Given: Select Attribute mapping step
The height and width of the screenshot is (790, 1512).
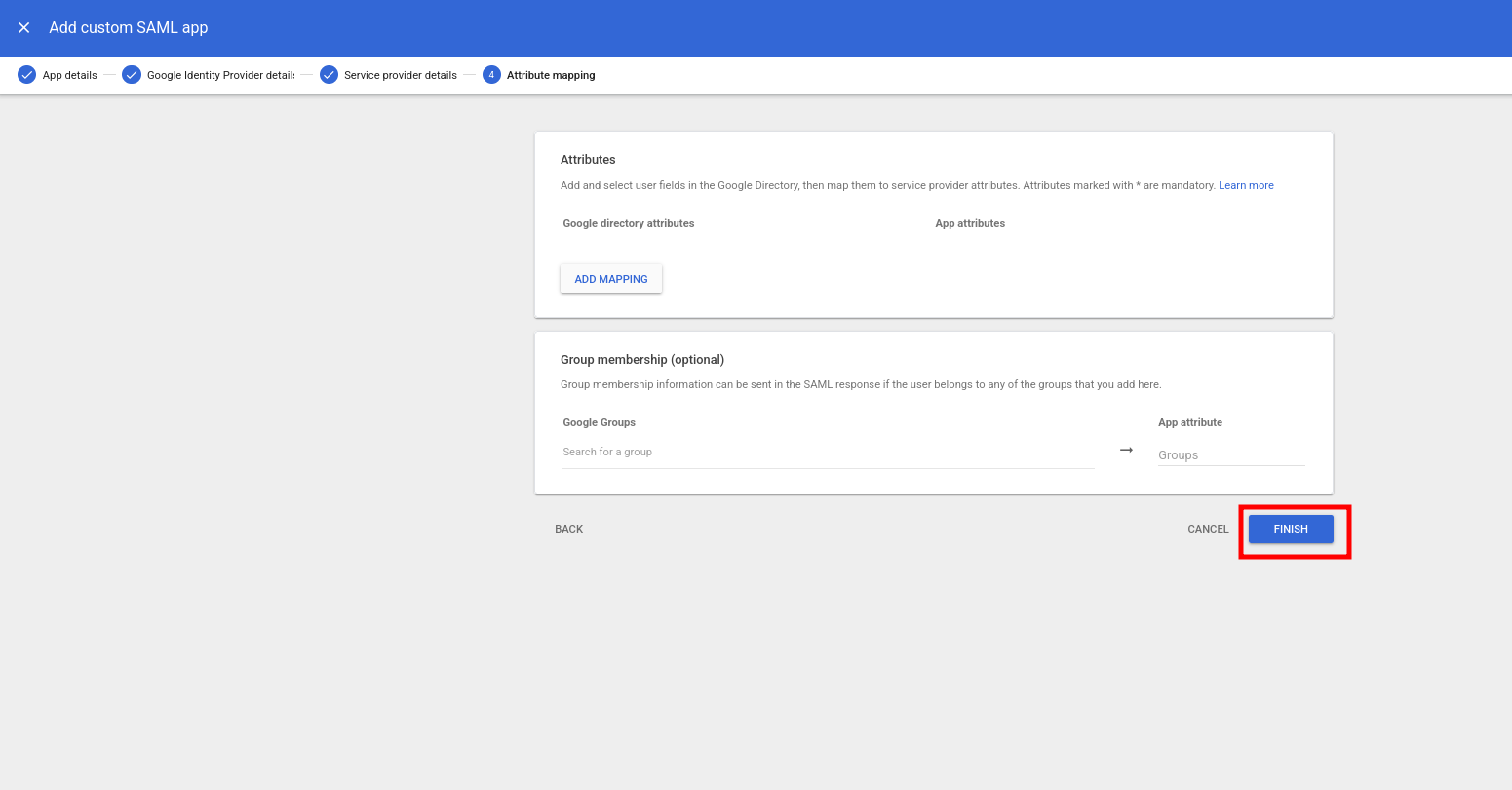Looking at the screenshot, I should (x=551, y=75).
